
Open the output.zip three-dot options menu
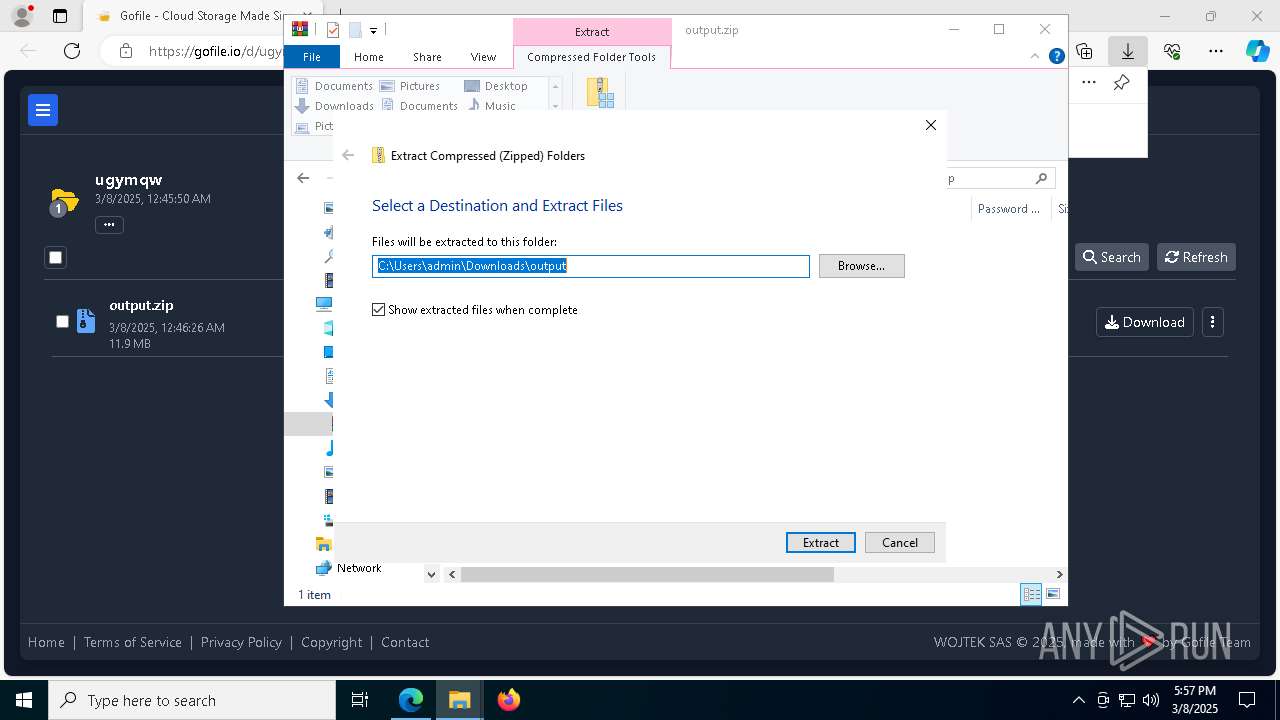coord(1212,322)
